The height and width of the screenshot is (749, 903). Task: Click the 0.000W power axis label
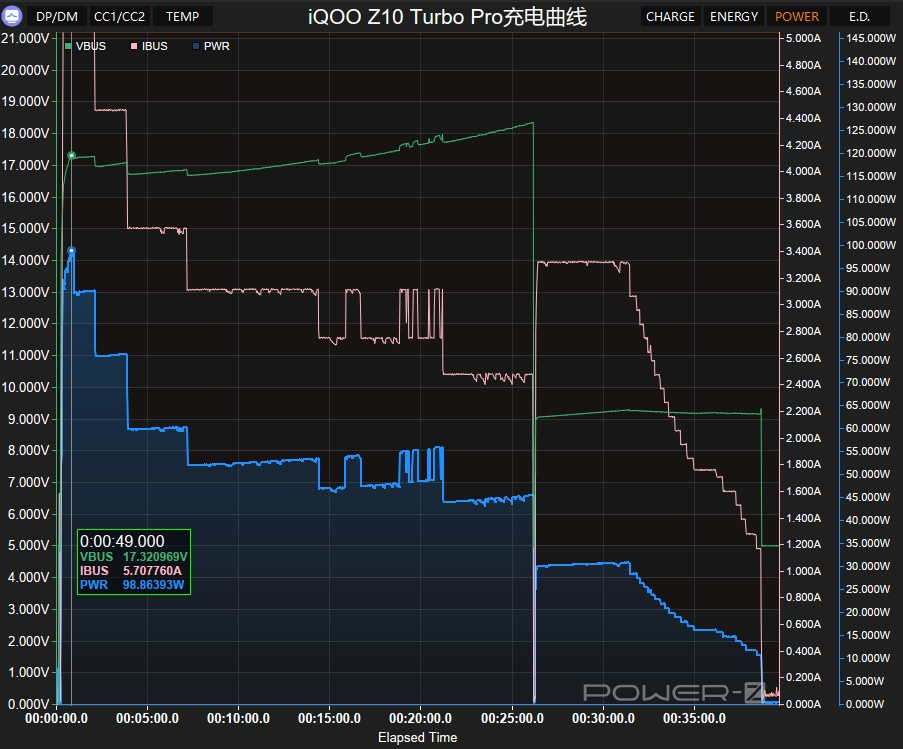coord(865,704)
